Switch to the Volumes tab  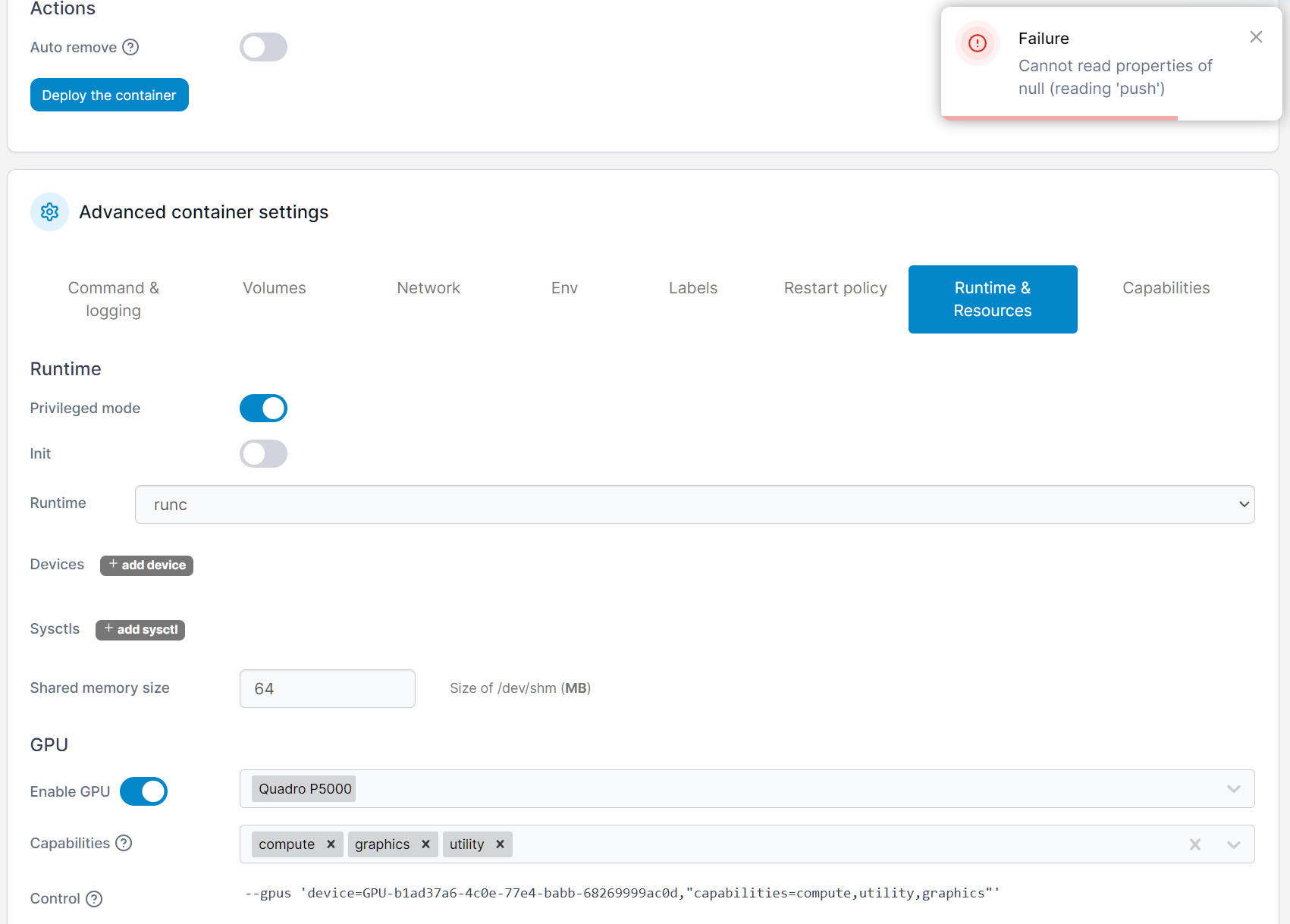tap(274, 288)
